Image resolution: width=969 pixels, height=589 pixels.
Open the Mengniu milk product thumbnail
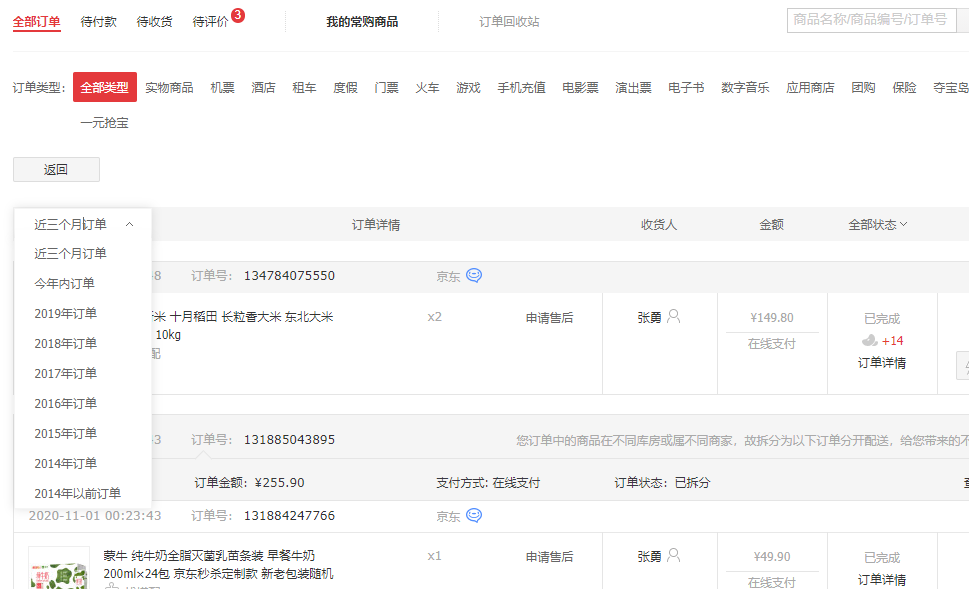point(59,568)
